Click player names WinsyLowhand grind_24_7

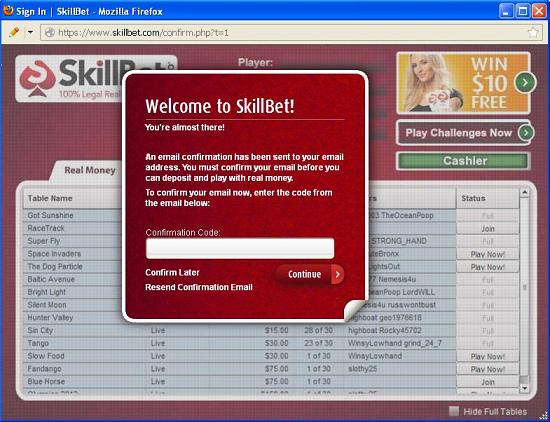tap(395, 343)
